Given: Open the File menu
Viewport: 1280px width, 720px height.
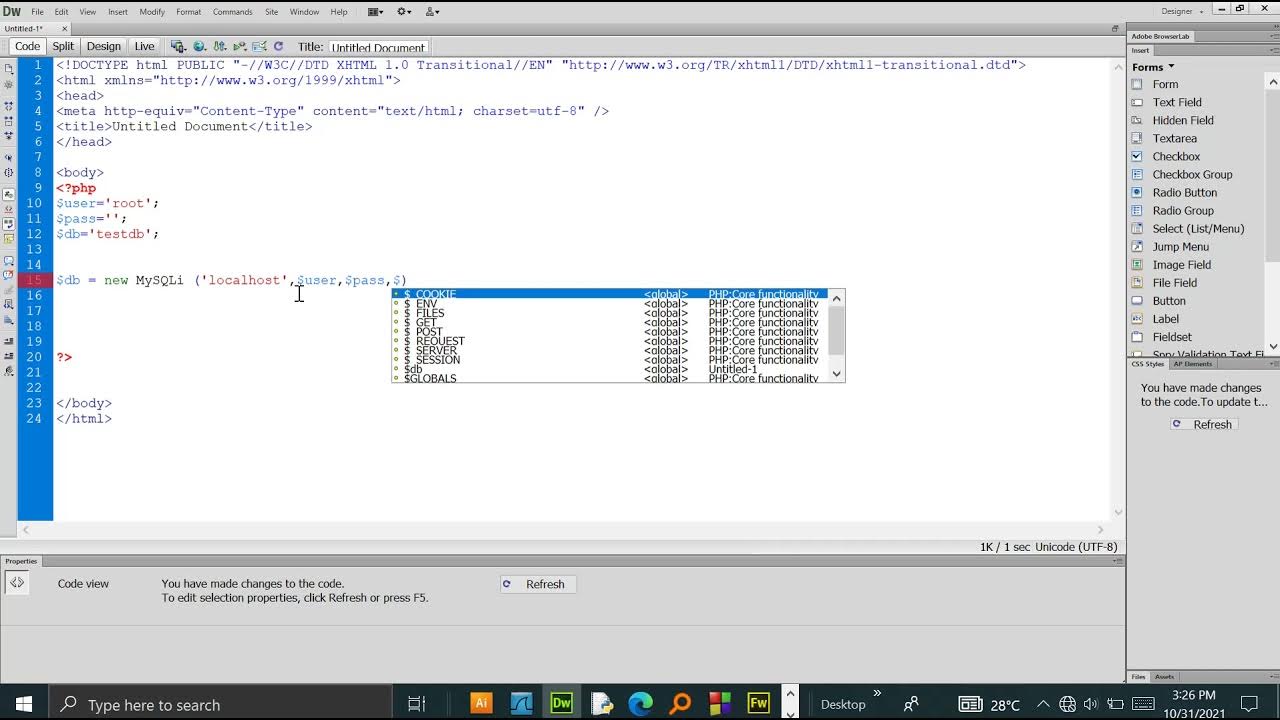Looking at the screenshot, I should pos(37,12).
